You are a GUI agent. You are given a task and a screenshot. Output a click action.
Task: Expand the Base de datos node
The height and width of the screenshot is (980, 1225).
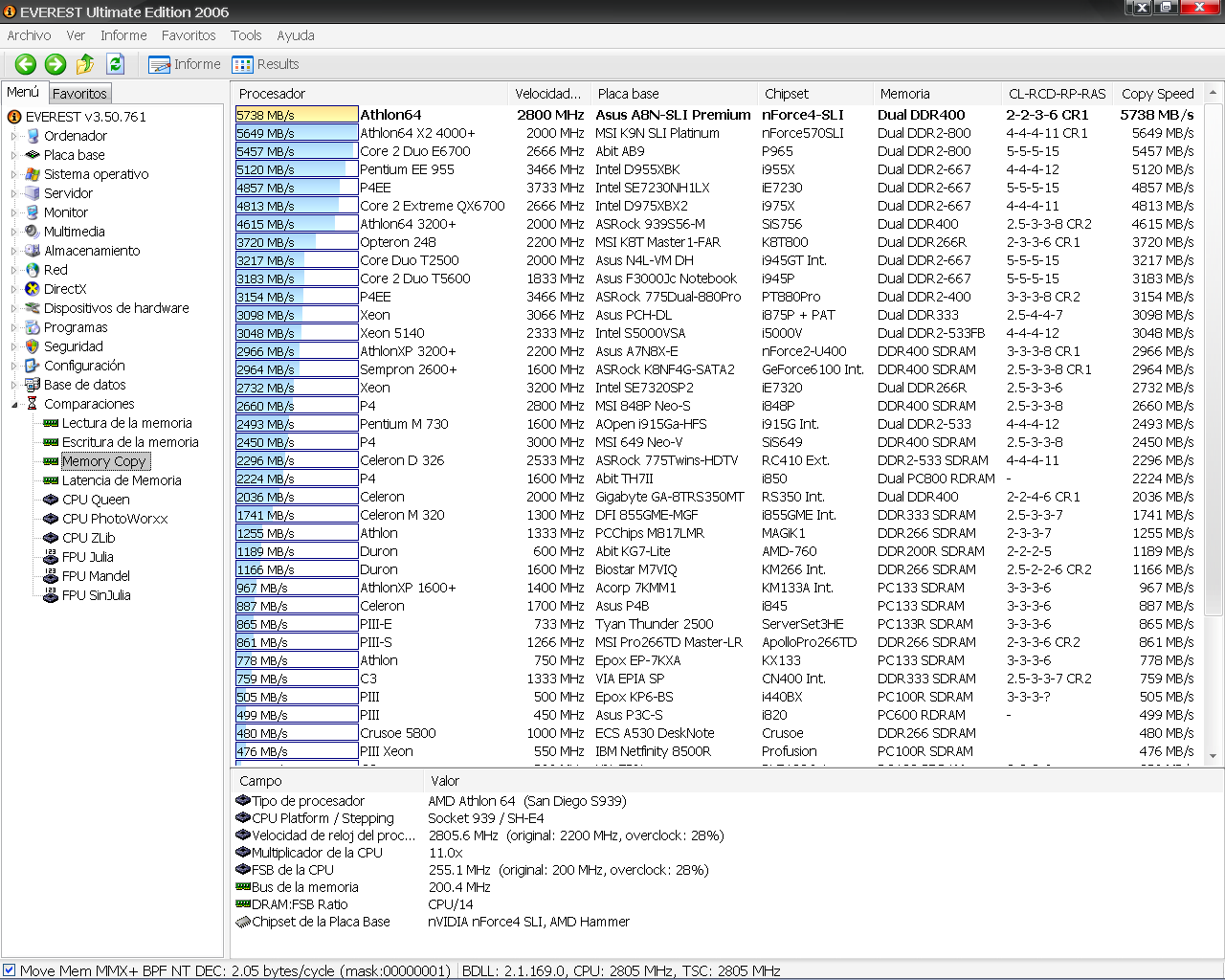tap(14, 385)
